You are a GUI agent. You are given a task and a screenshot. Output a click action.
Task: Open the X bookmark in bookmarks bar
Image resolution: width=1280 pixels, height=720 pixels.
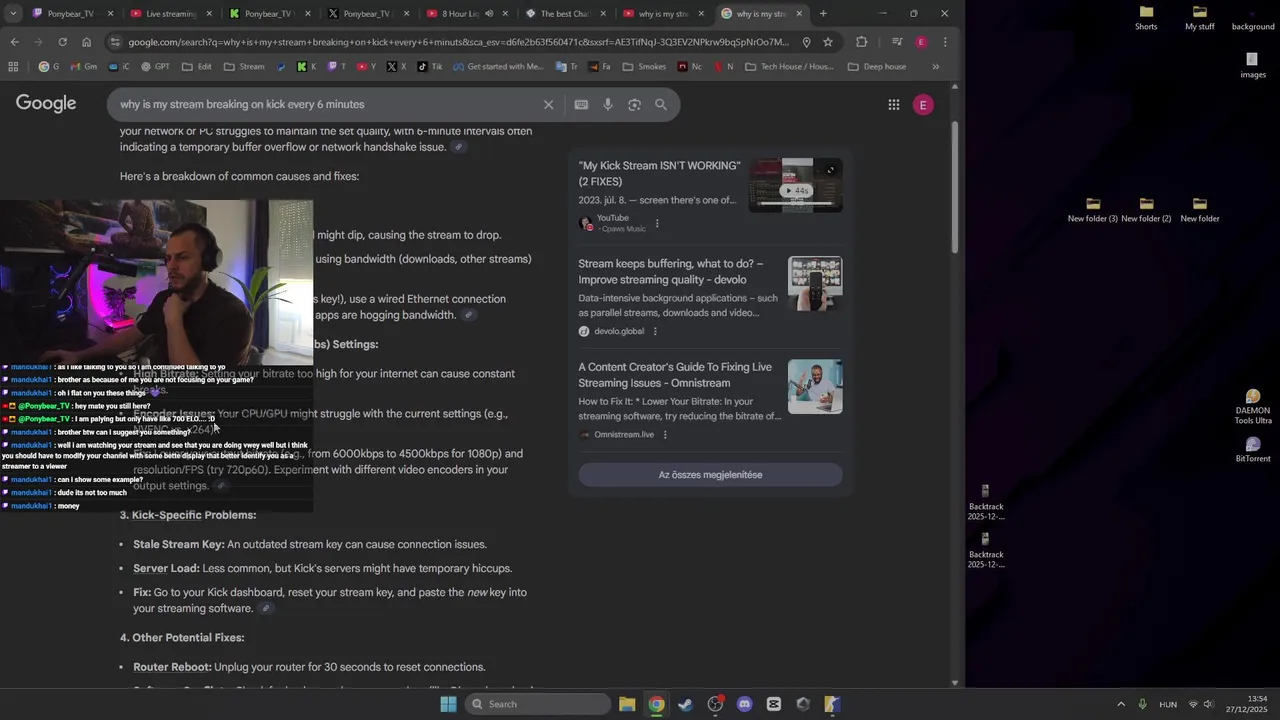(396, 67)
